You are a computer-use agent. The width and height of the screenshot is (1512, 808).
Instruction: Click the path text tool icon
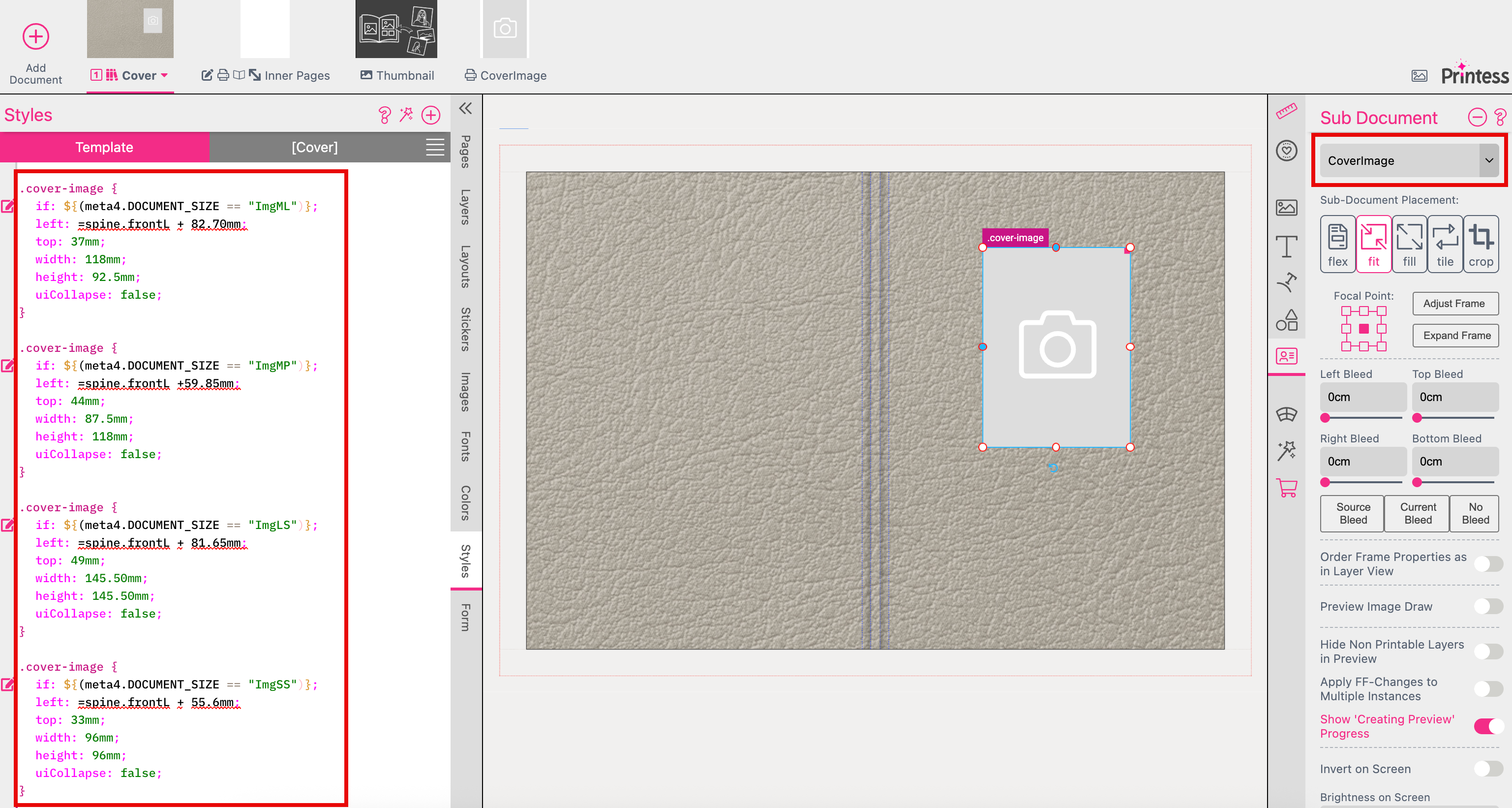point(1286,282)
